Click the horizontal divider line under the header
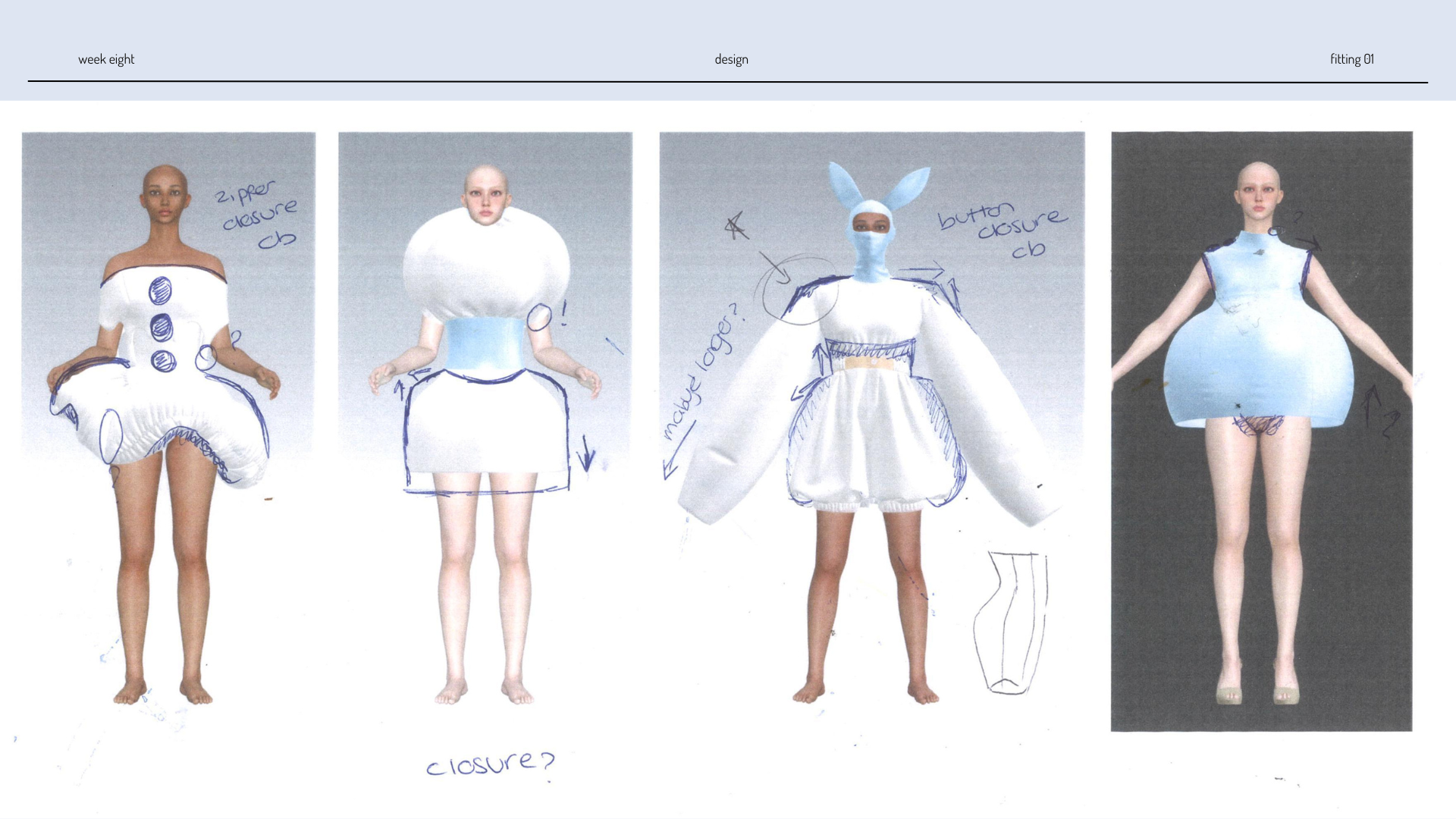 coord(728,79)
